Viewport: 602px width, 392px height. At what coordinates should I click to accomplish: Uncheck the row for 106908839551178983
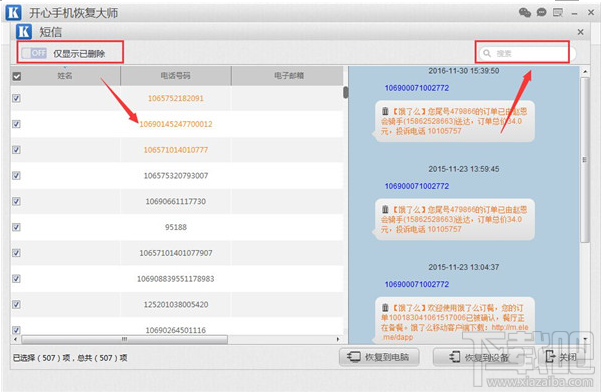(16, 278)
